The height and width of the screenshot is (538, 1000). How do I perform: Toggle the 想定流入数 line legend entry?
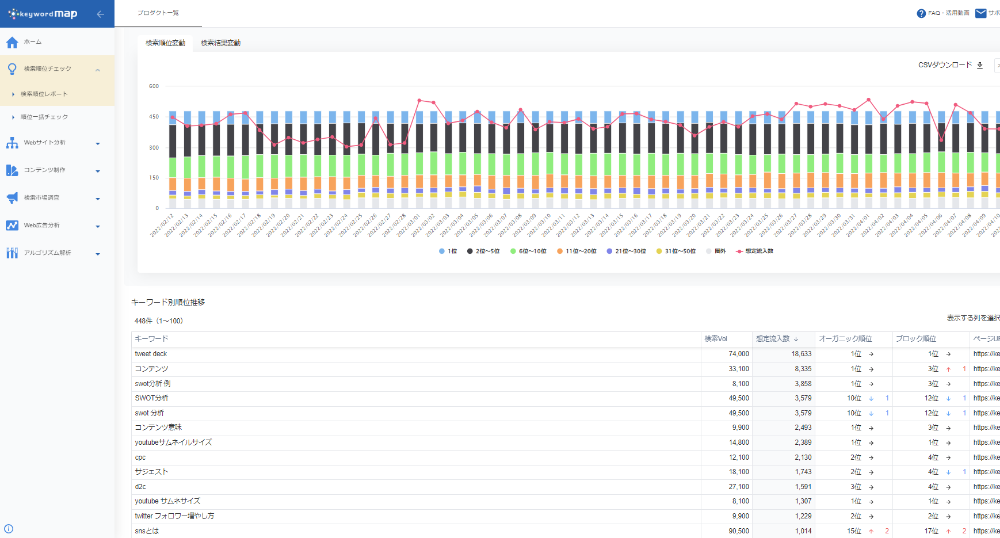click(x=756, y=251)
